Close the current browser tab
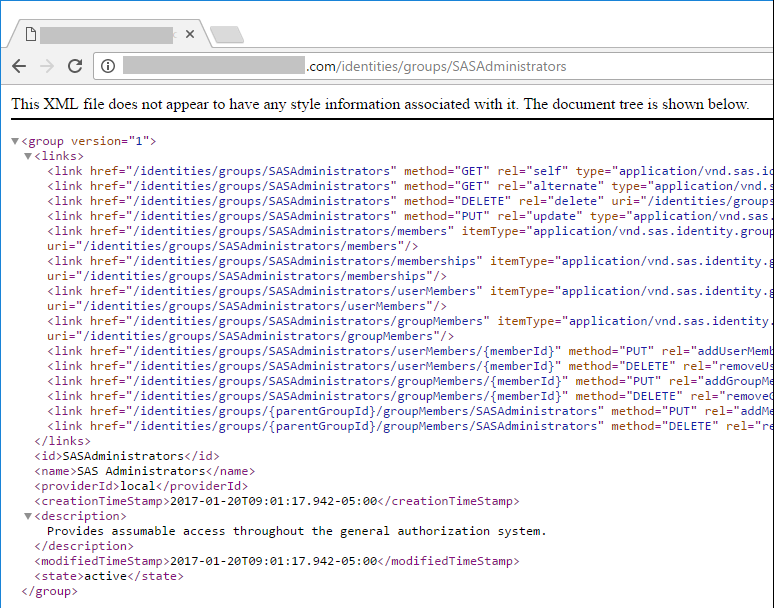 (190, 34)
